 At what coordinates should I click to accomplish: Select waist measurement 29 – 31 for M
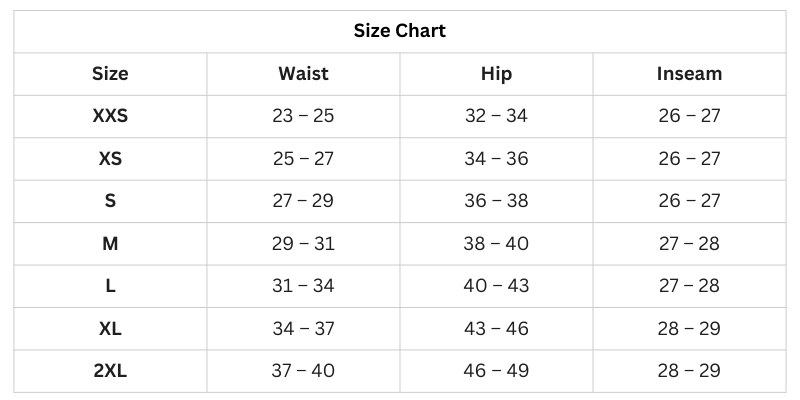(303, 244)
